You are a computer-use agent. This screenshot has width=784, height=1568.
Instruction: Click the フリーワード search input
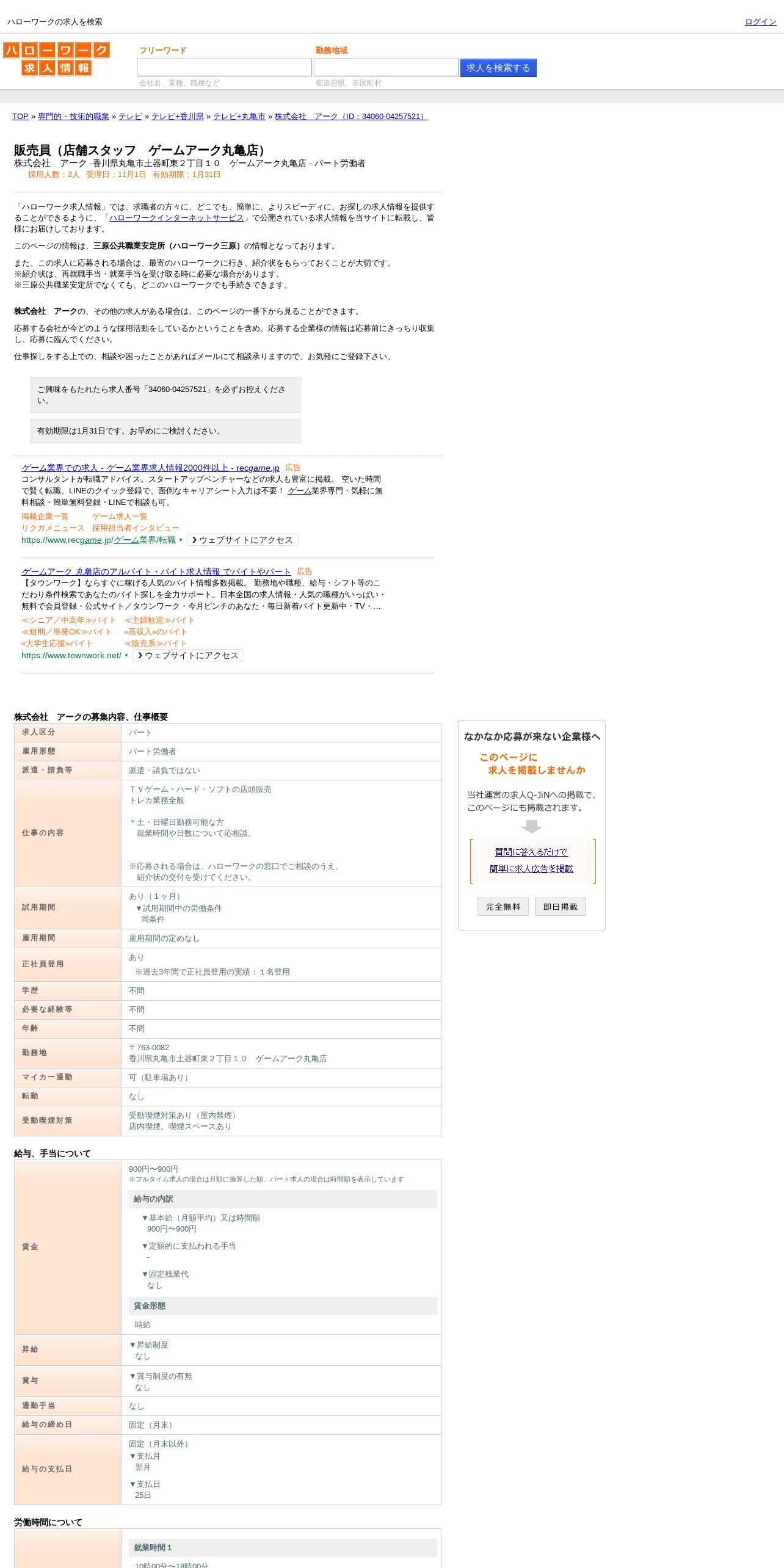click(x=225, y=67)
